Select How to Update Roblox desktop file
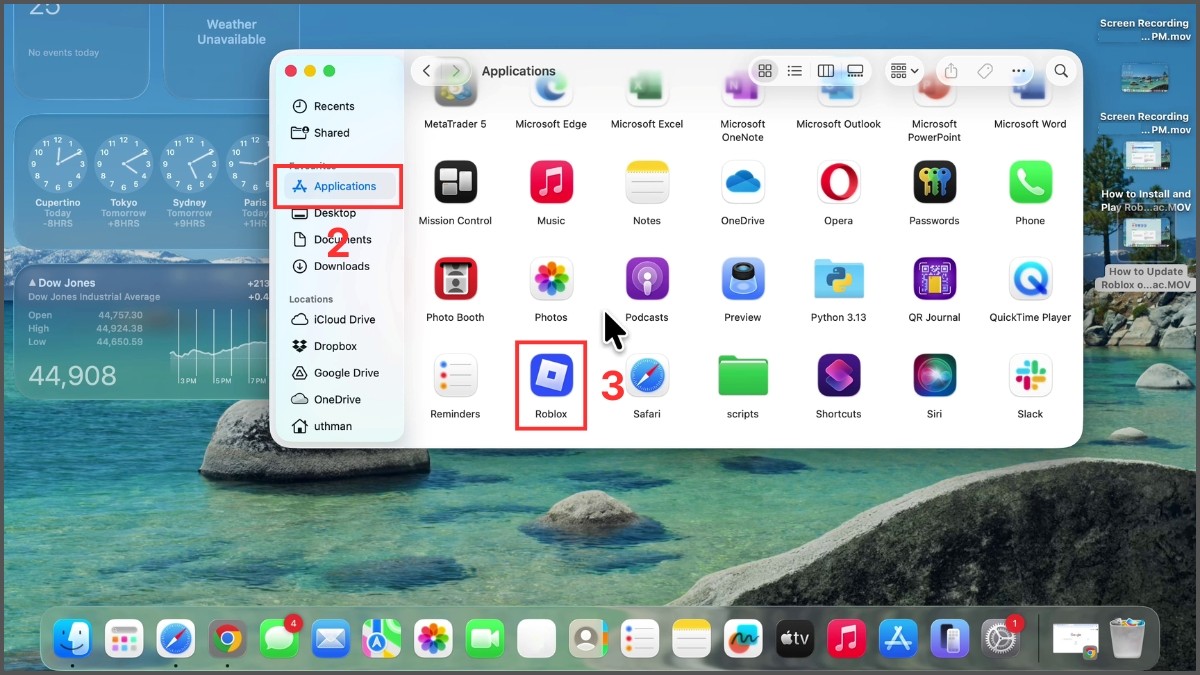The height and width of the screenshot is (675, 1200). click(1145, 256)
